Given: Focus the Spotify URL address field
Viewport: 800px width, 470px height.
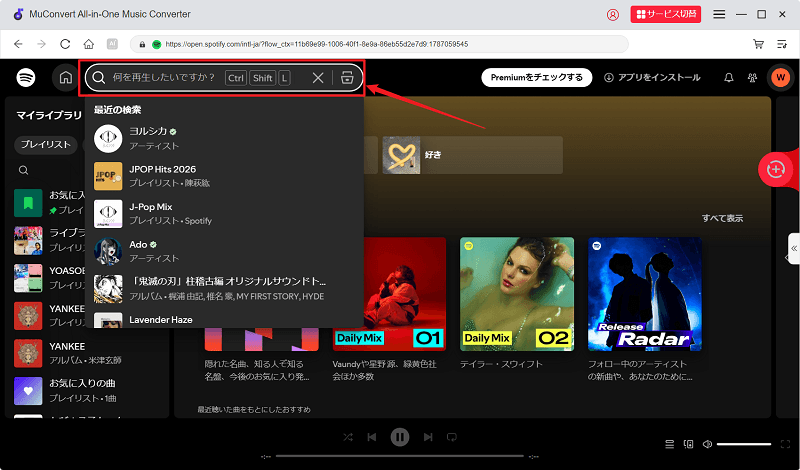Looking at the screenshot, I should pos(379,44).
